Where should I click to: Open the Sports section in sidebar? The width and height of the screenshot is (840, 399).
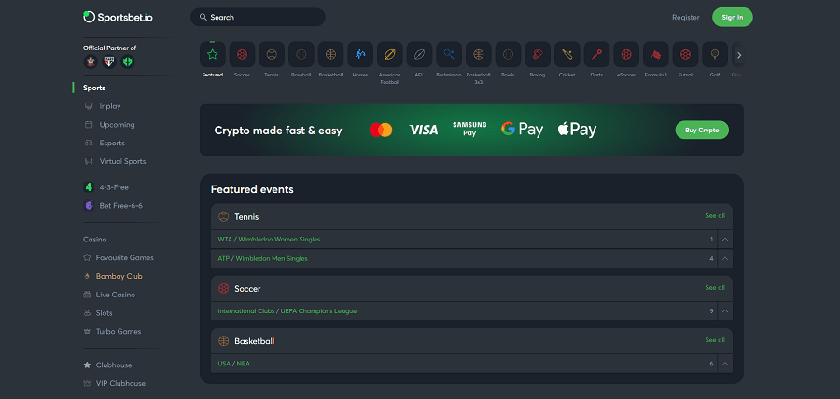94,88
